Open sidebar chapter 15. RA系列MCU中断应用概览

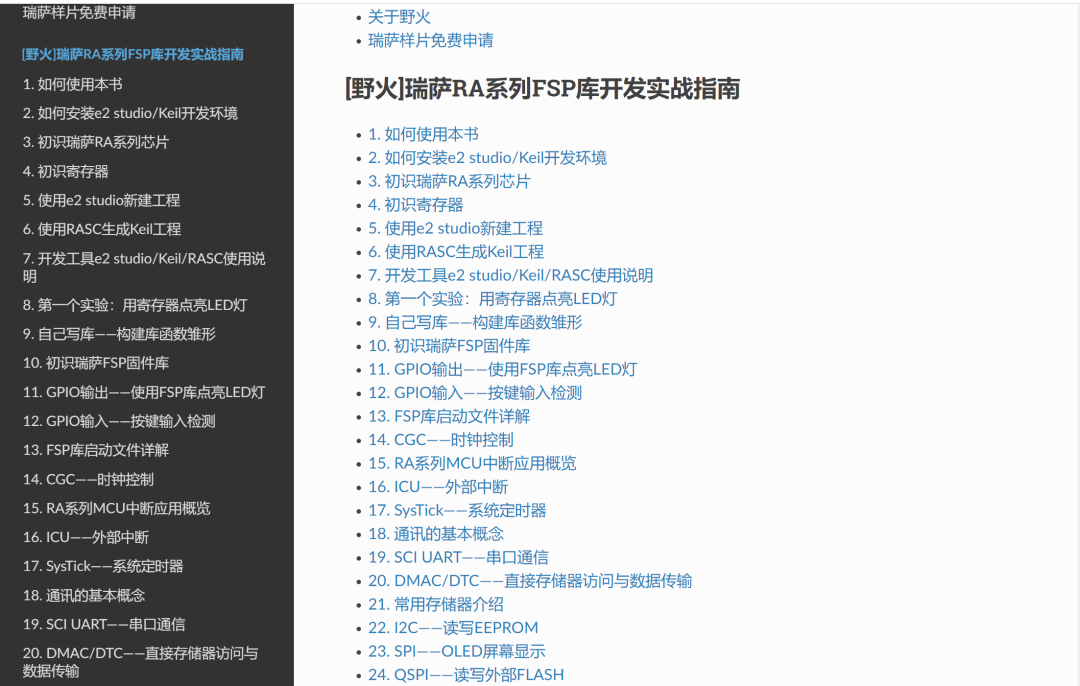116,508
